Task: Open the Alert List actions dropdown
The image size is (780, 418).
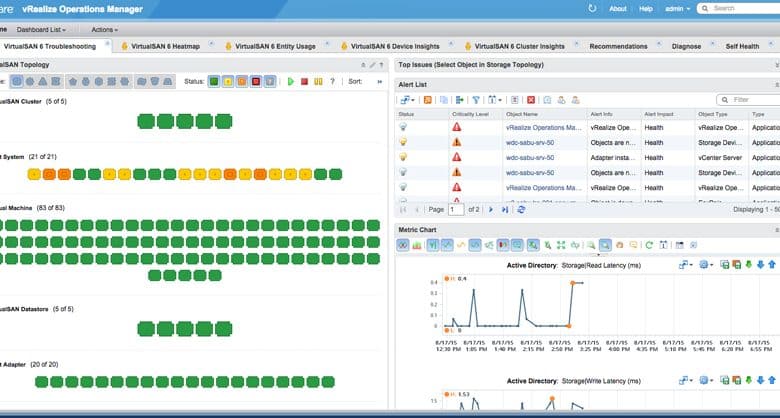Action: pyautogui.click(x=407, y=100)
